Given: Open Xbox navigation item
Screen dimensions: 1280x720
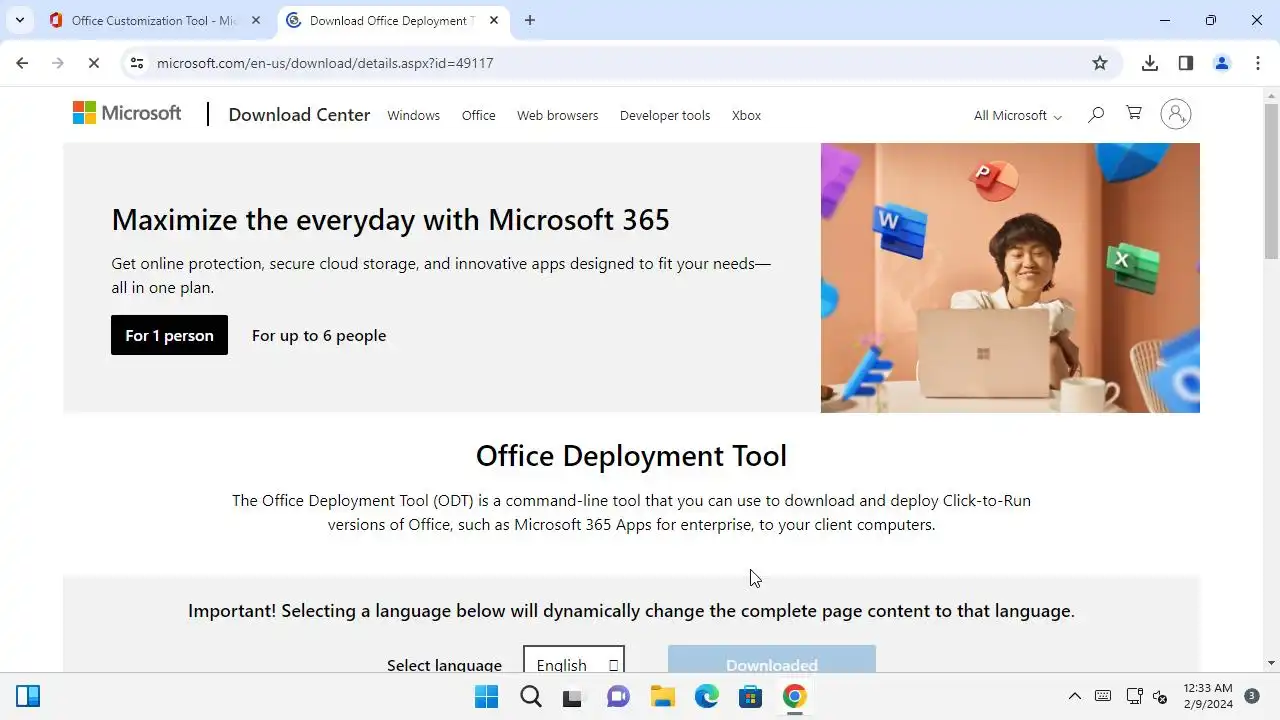Looking at the screenshot, I should point(746,115).
